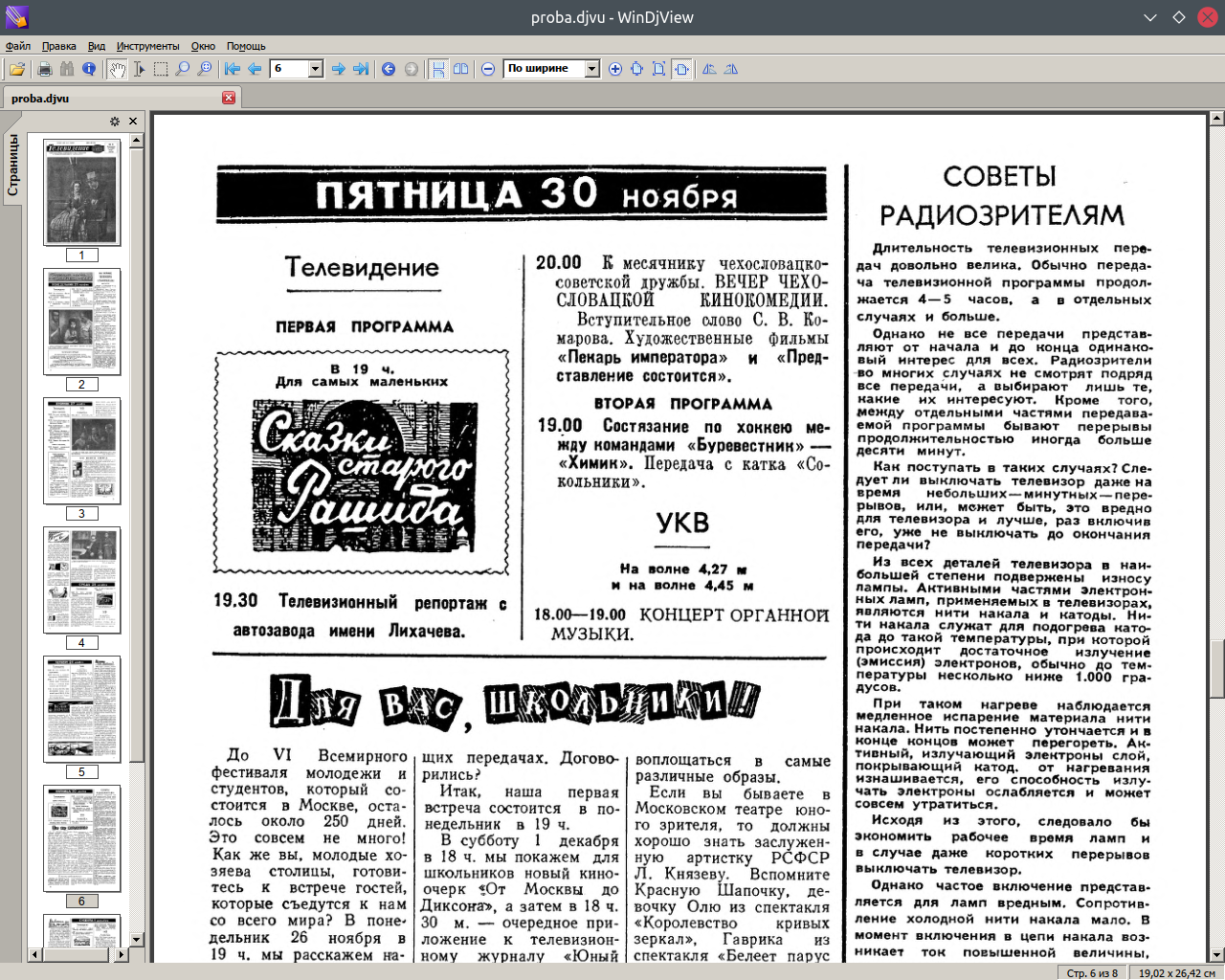Select page 3 thumbnail
Screen dimensions: 1225x980
pos(81,451)
